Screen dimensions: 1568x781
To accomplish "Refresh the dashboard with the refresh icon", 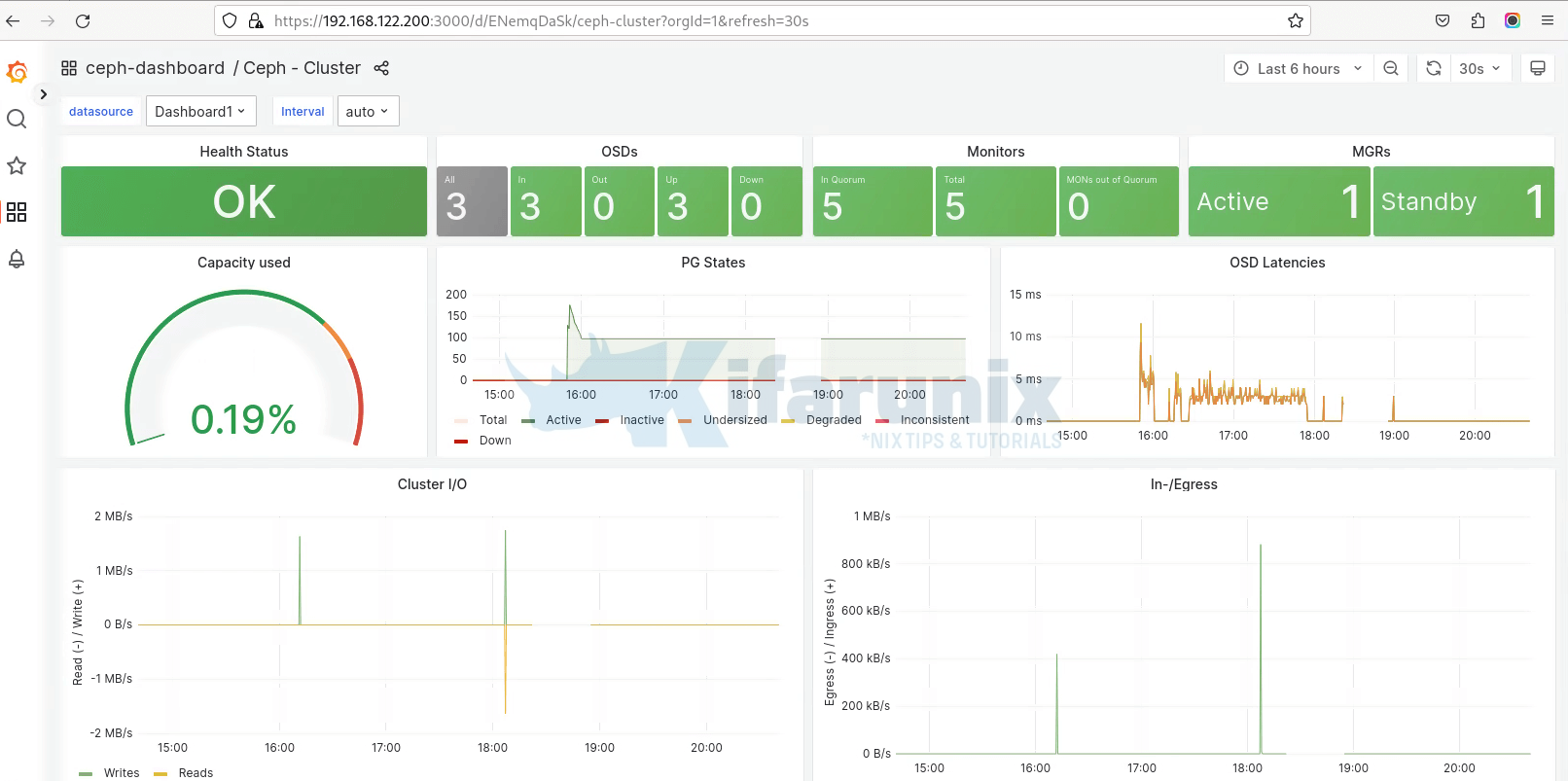I will tap(1433, 68).
